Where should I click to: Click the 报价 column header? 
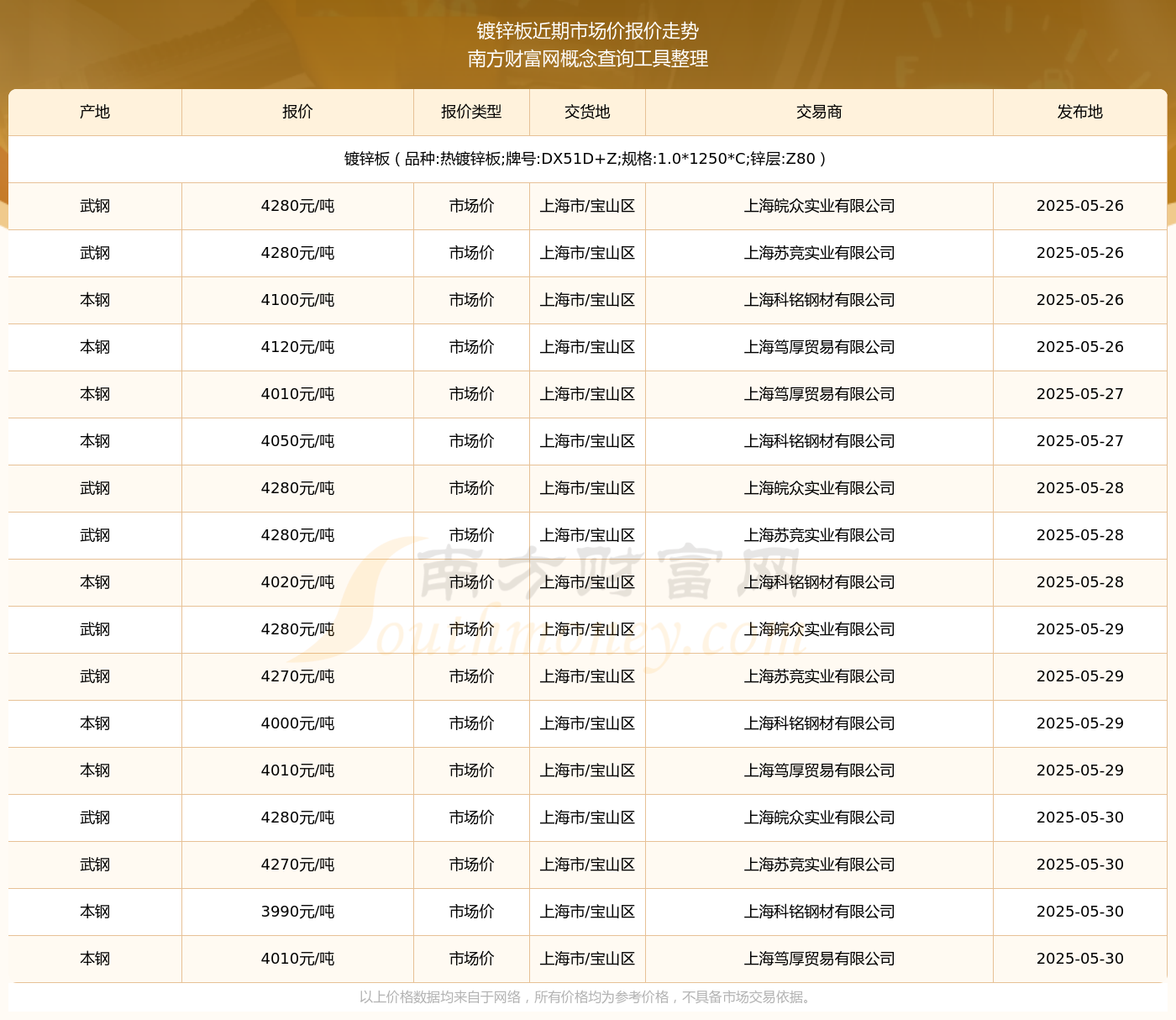point(297,112)
